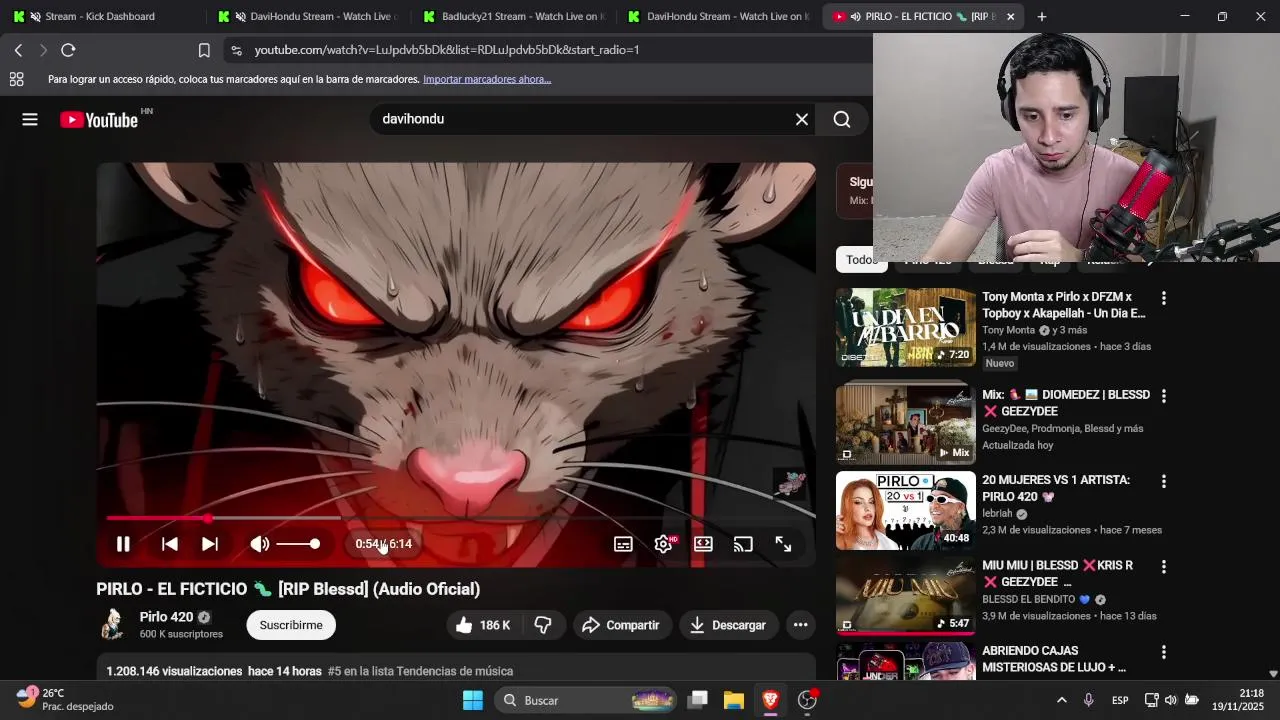
Task: Click ESP keyboard language indicator
Action: click(x=1120, y=700)
